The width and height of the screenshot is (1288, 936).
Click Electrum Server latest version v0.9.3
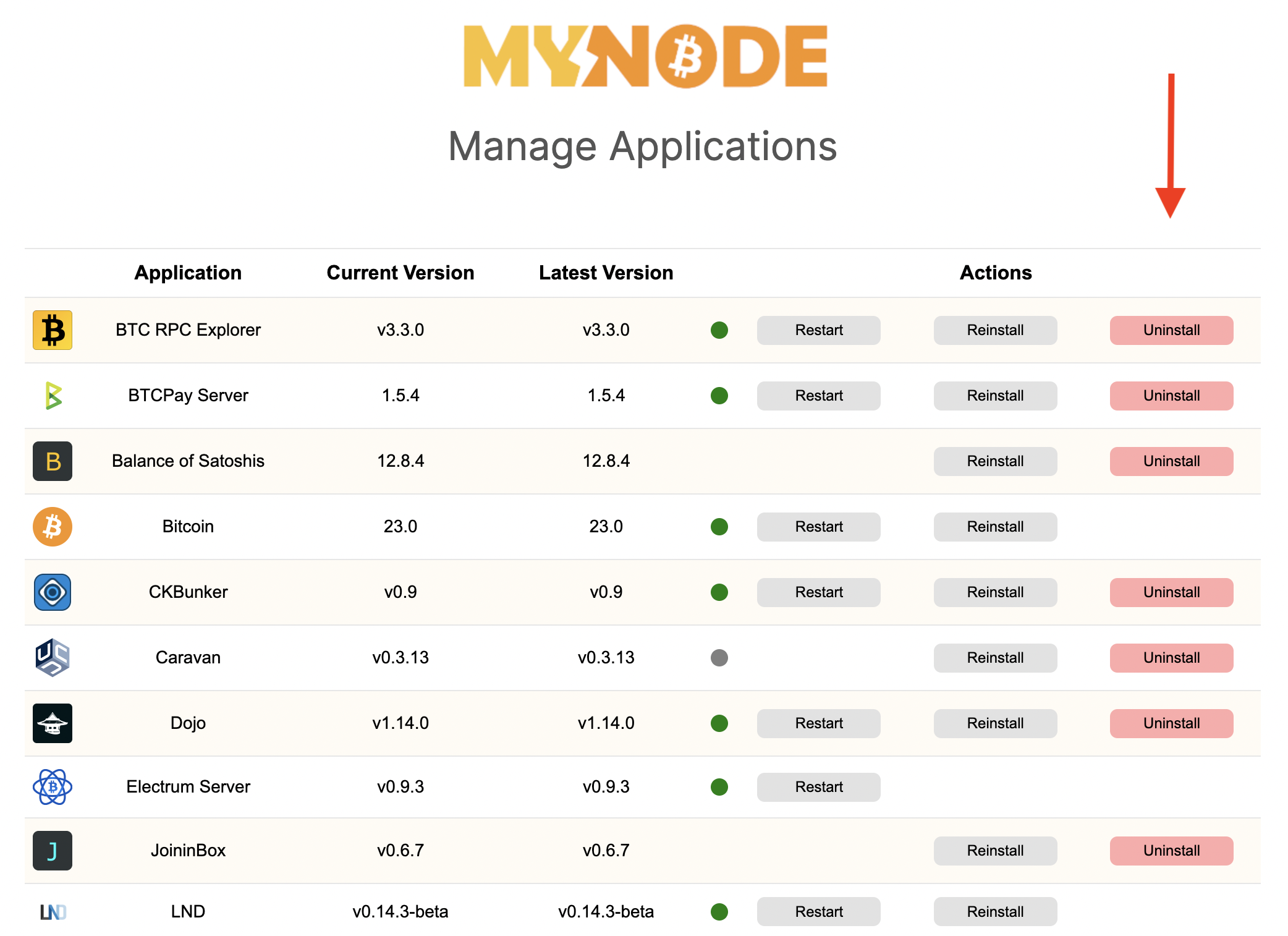click(x=606, y=787)
